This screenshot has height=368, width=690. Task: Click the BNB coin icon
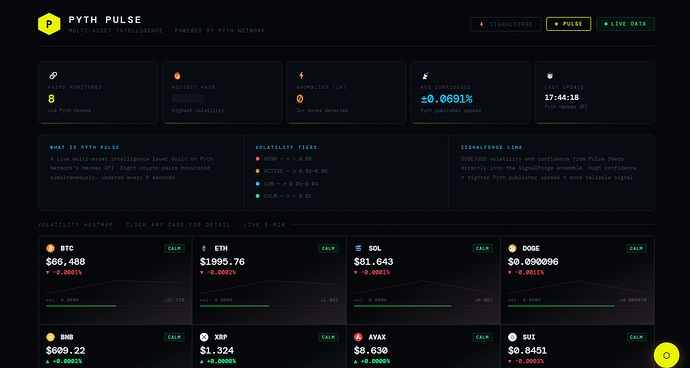[x=50, y=337]
